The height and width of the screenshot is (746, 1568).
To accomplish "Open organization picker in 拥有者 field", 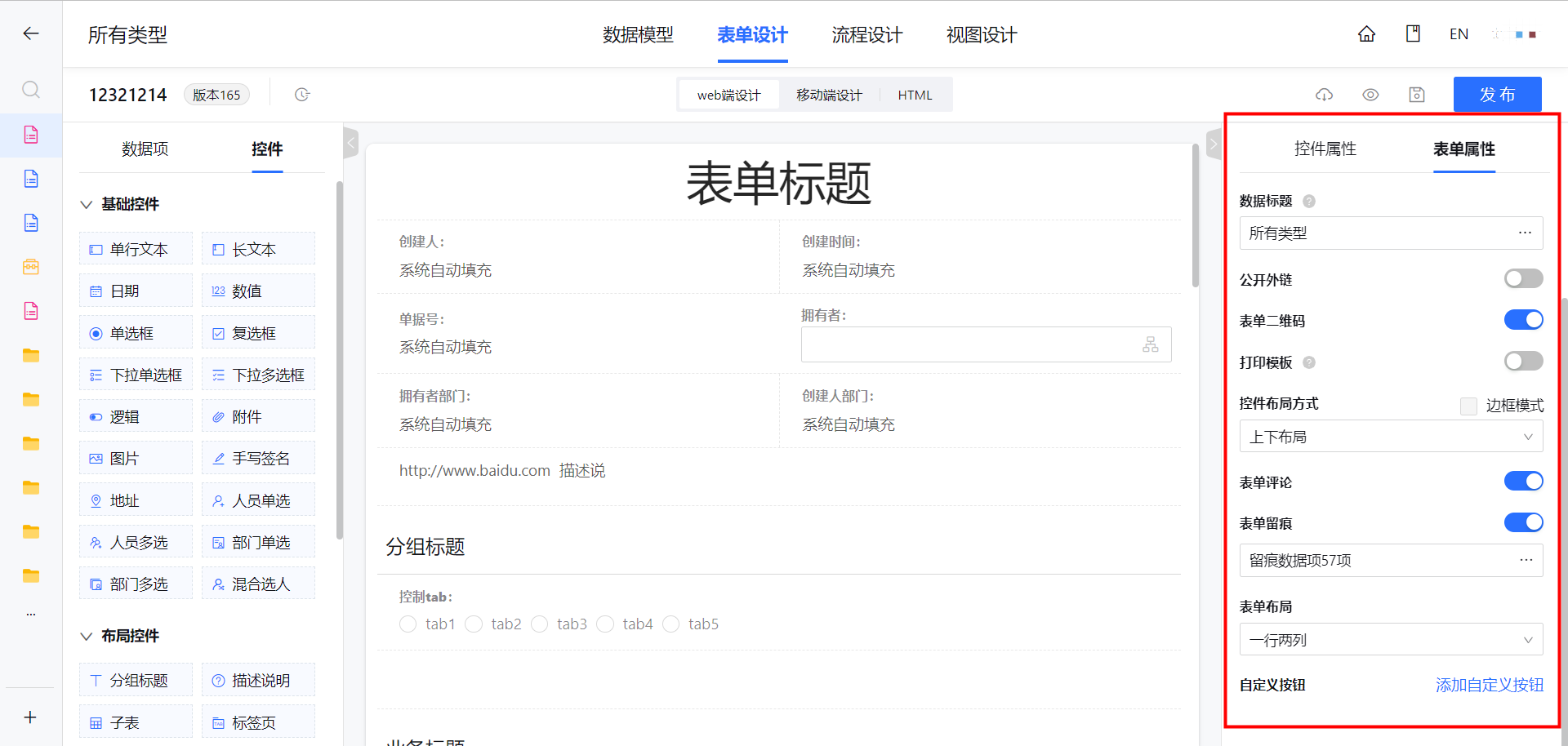I will (x=1151, y=344).
